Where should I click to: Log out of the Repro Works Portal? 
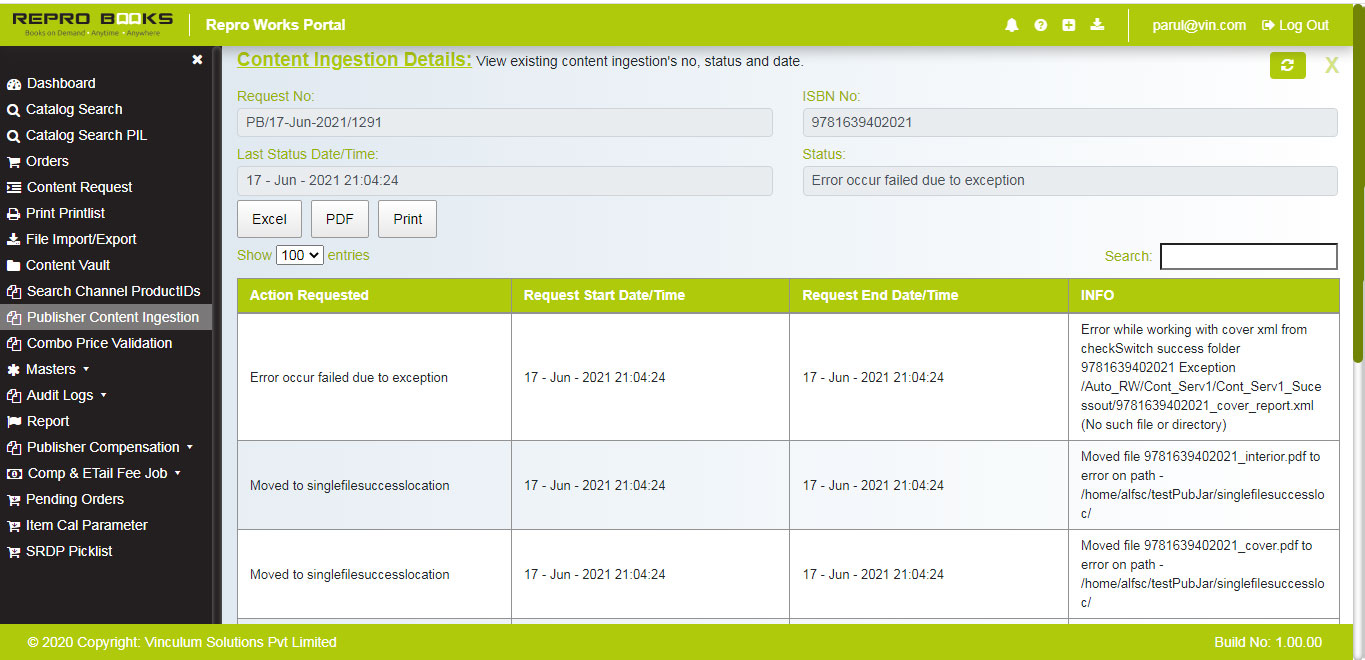(x=1294, y=24)
